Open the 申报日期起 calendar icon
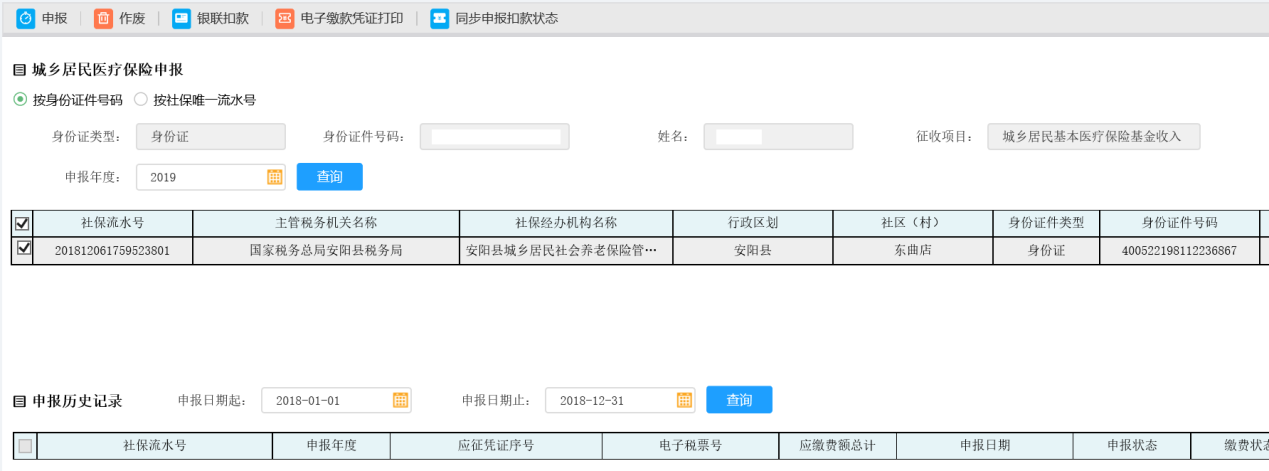Viewport: 1269px width, 471px height. click(x=400, y=400)
